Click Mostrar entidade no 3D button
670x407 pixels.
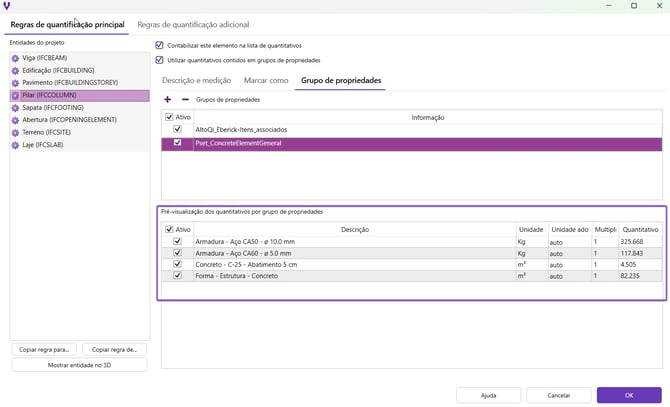tap(79, 365)
